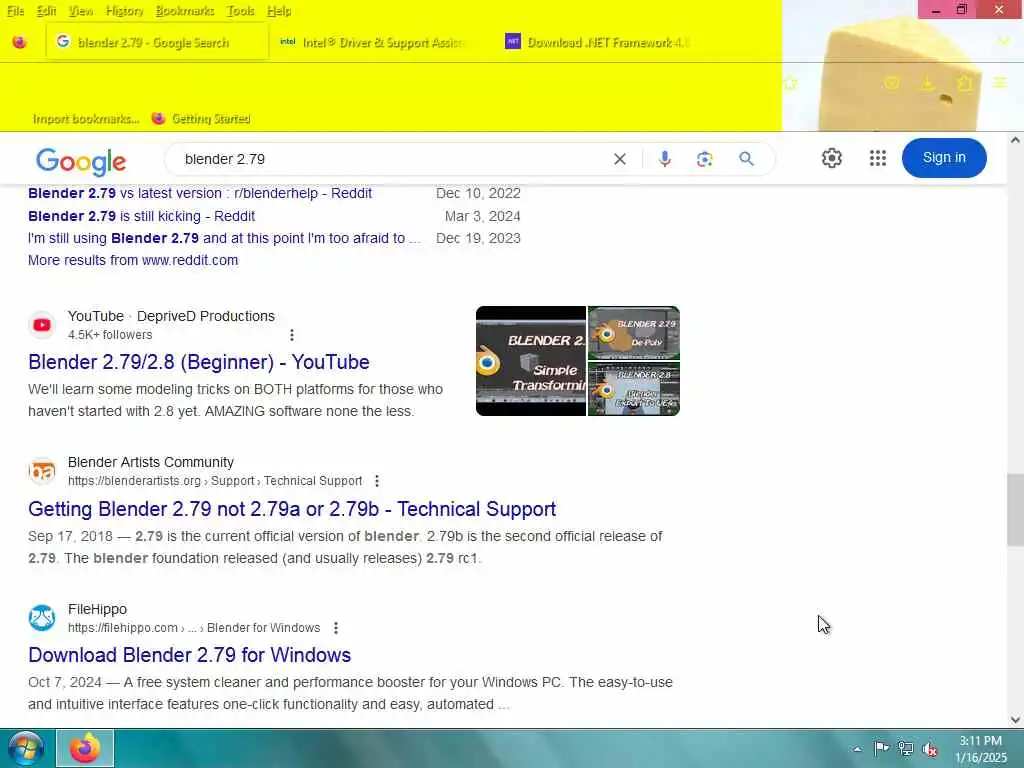This screenshot has height=768, width=1024.
Task: Click the Blender Artists Community favicon
Action: (42, 471)
